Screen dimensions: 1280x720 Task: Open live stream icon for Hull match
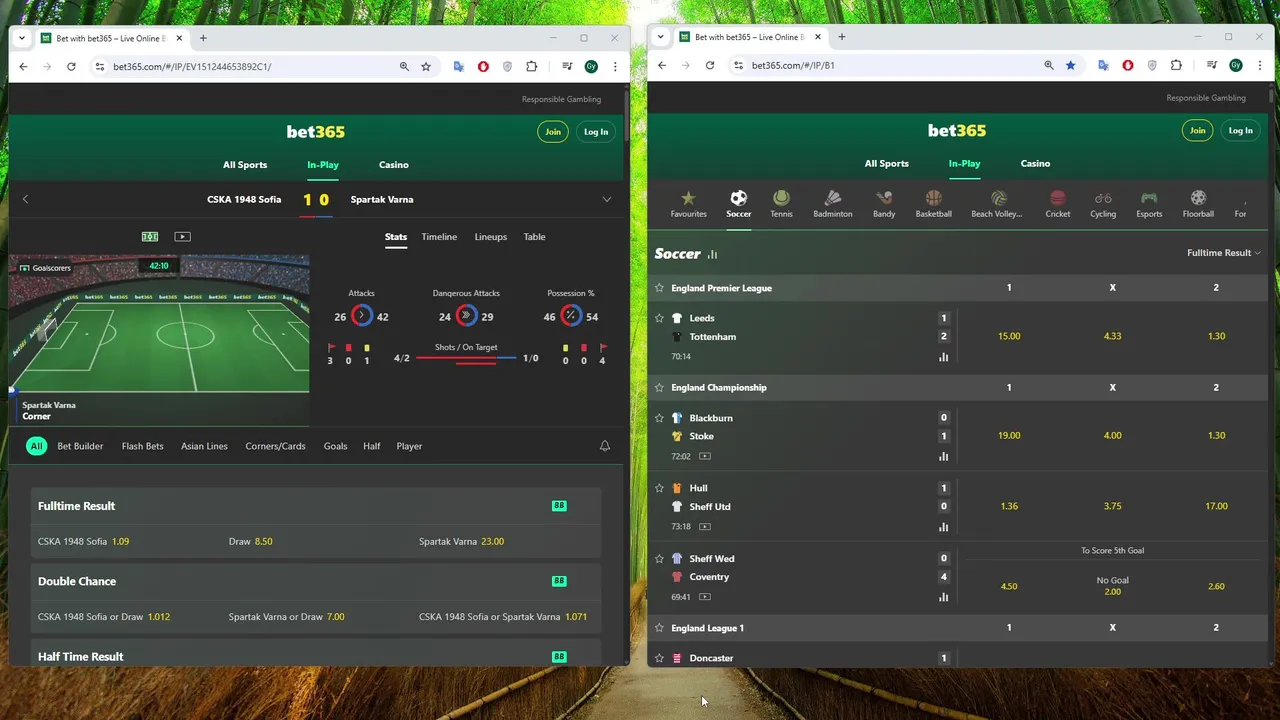coord(705,526)
